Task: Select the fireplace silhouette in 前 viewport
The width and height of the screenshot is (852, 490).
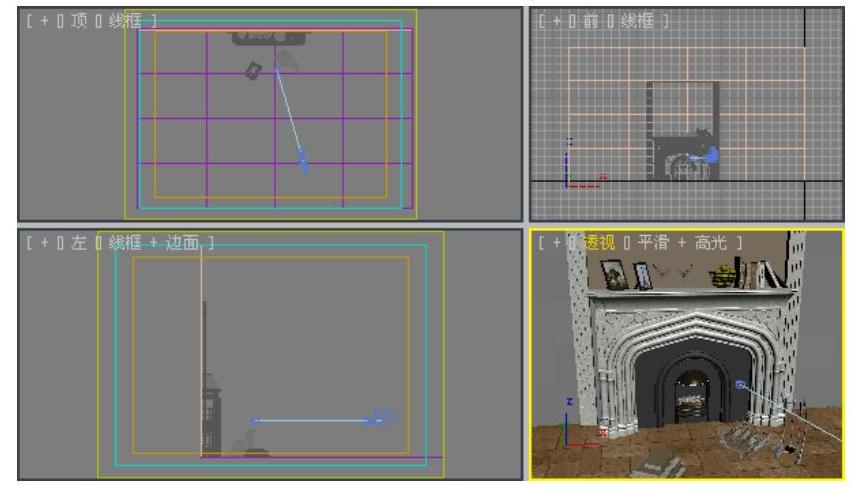Action: coord(683,131)
